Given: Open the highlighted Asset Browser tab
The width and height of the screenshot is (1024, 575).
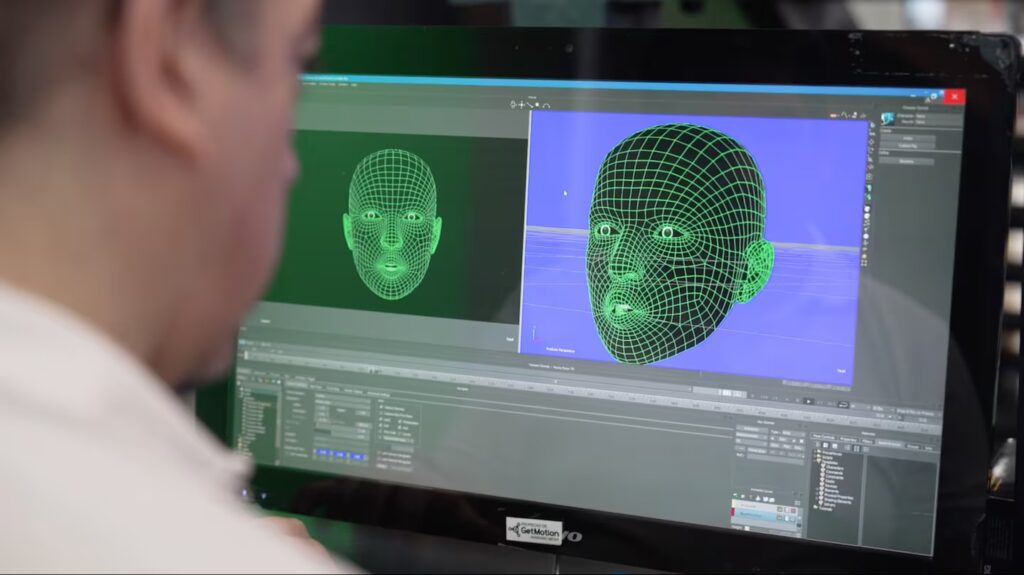Looking at the screenshot, I should point(889,444).
